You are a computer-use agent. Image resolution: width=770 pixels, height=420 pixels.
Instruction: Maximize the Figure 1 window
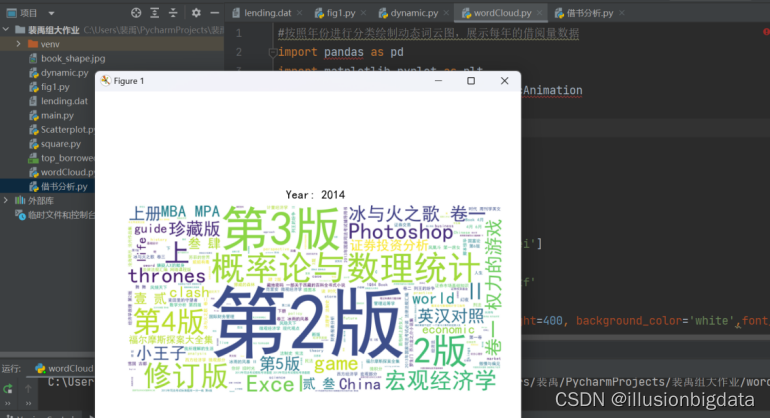click(471, 81)
